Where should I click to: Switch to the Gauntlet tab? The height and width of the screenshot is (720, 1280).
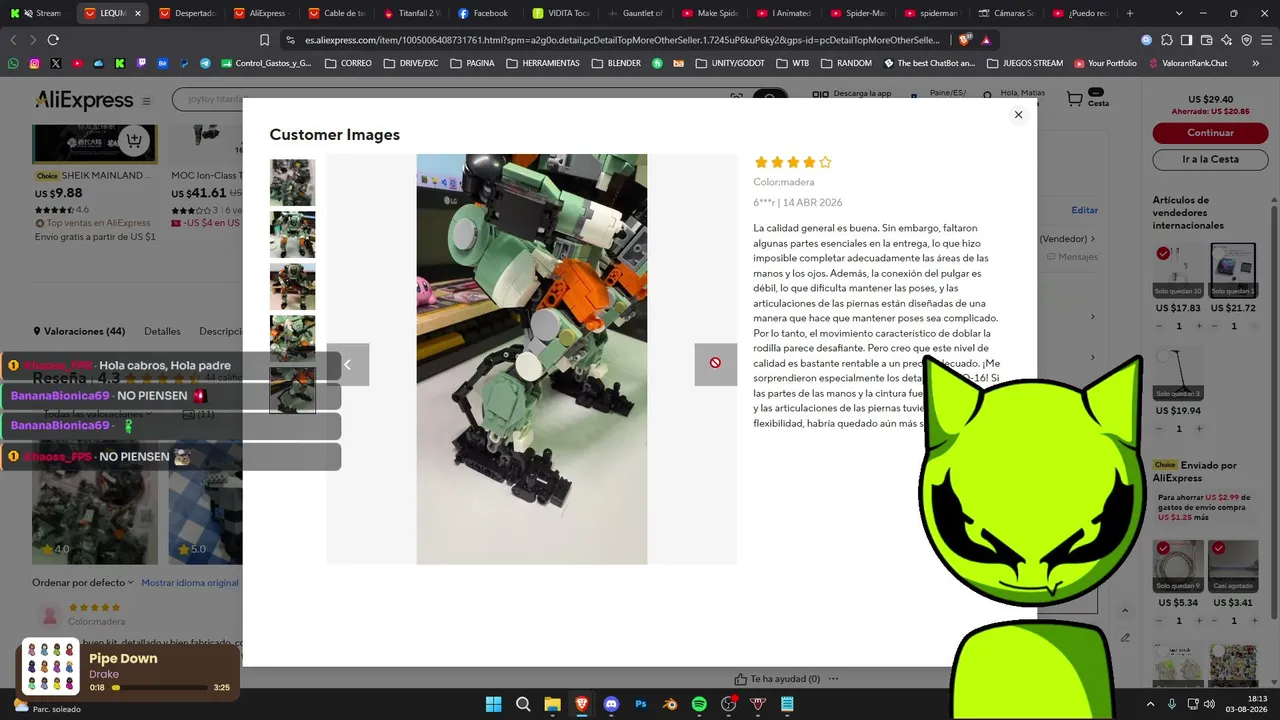(x=636, y=13)
